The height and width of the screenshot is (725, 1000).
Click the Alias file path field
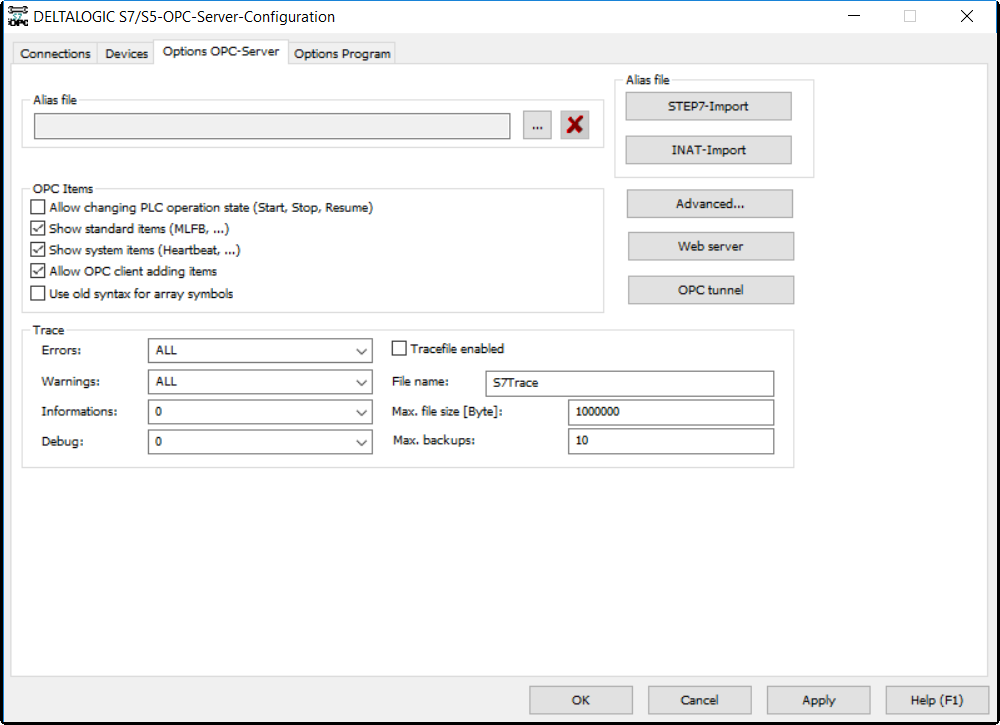tap(272, 126)
